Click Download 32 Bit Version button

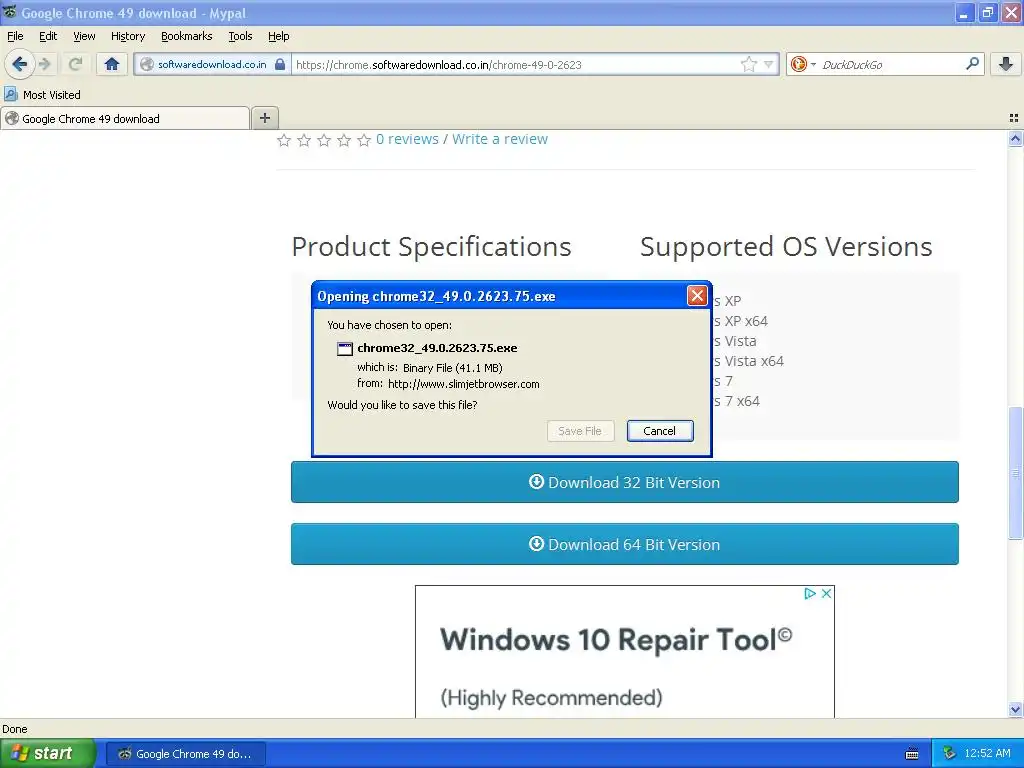click(x=624, y=482)
